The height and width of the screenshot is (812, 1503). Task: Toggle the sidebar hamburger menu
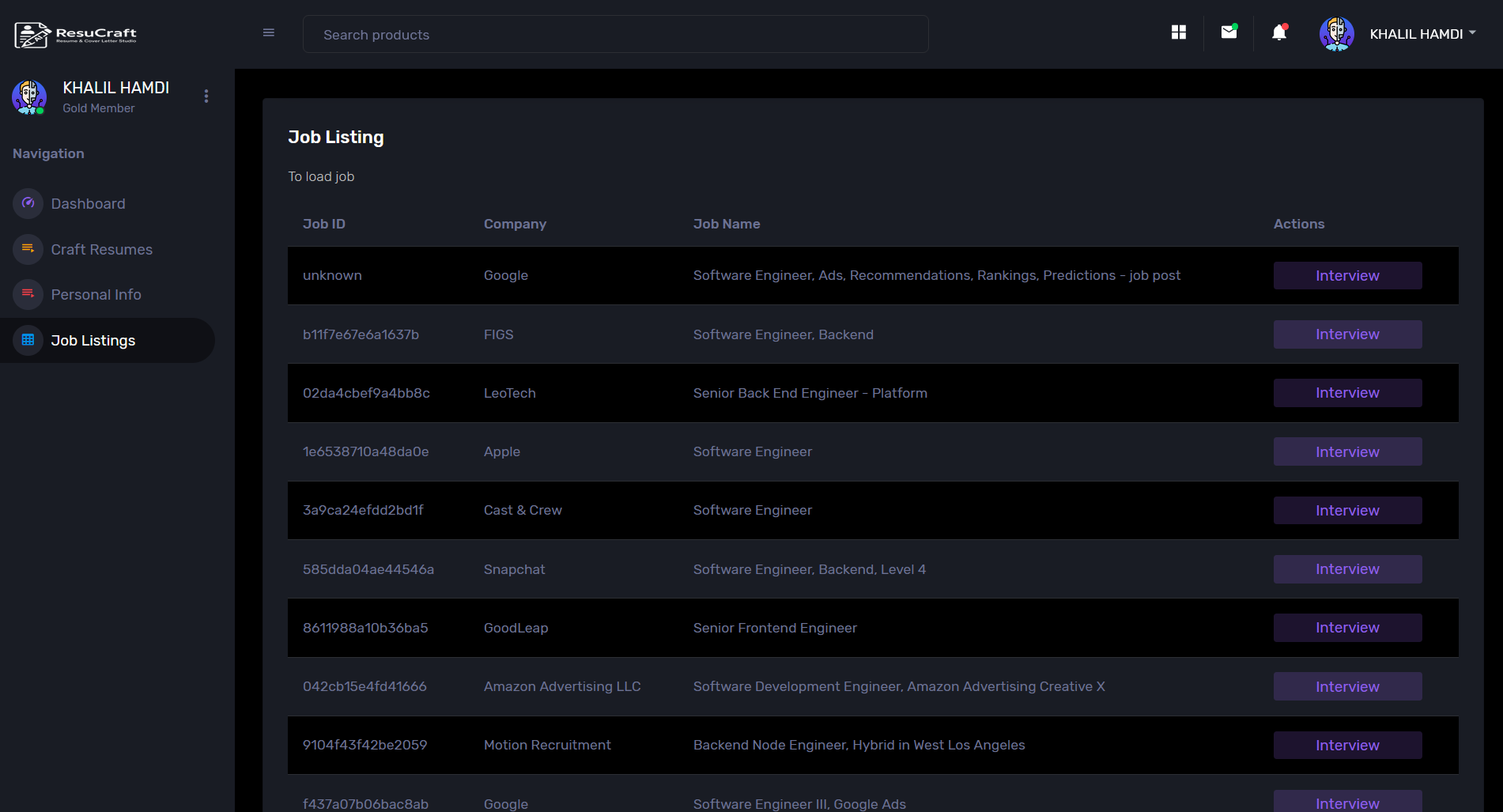pyautogui.click(x=269, y=33)
